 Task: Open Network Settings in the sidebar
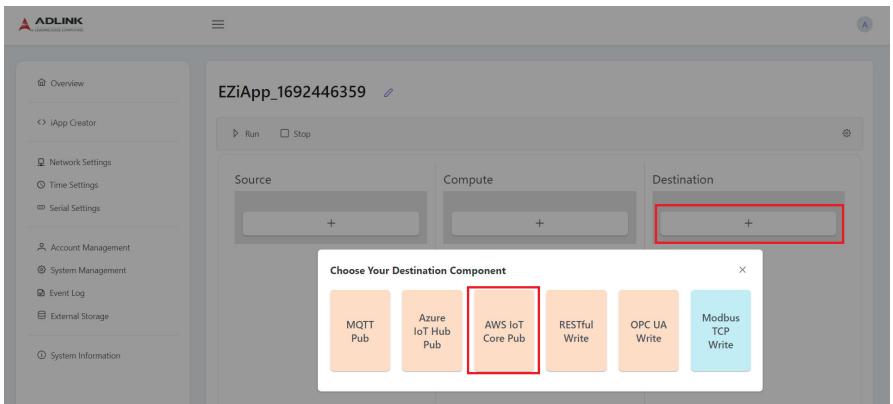tap(74, 162)
